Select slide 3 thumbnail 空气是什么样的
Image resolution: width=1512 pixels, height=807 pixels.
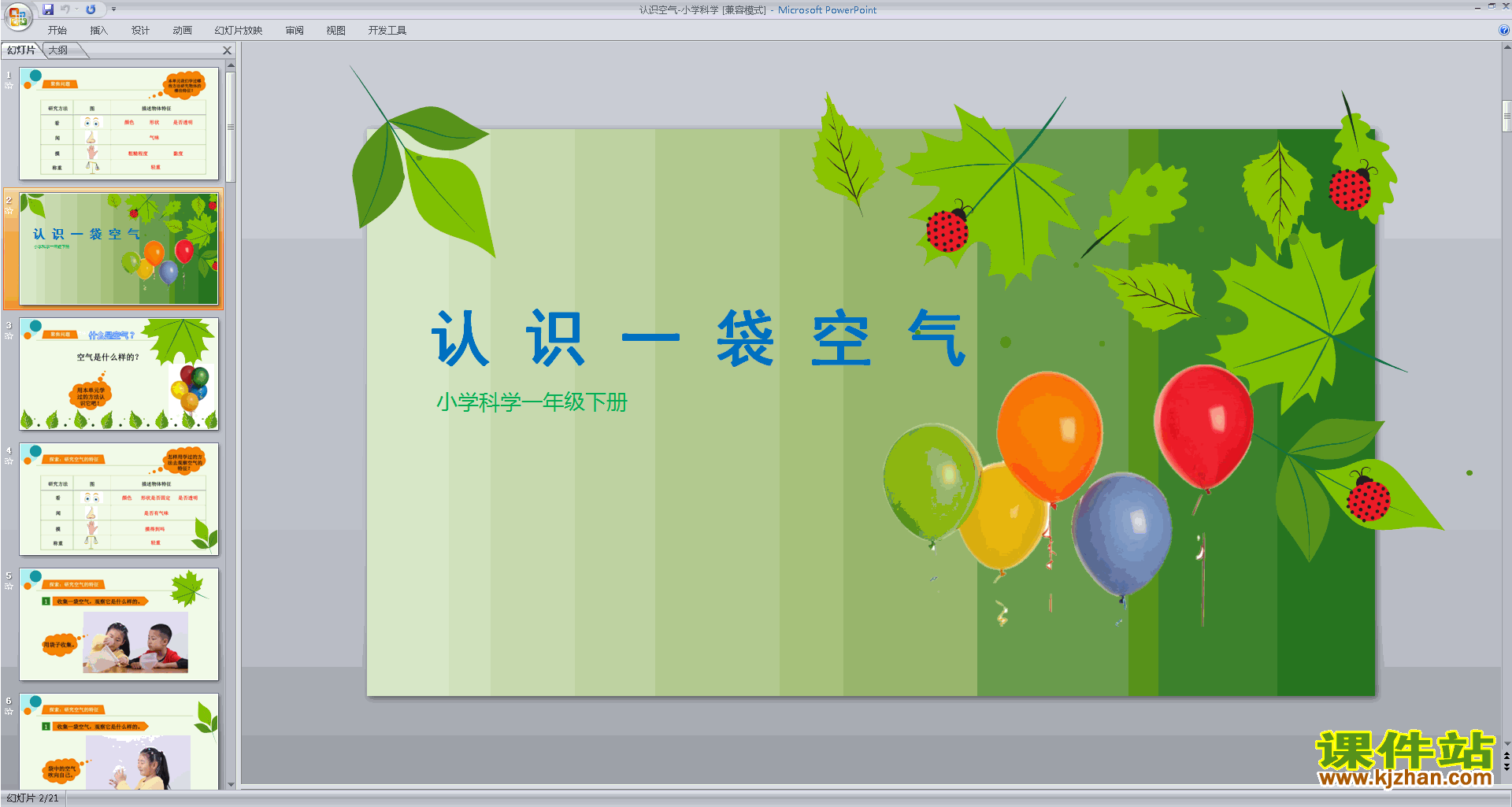pyautogui.click(x=119, y=374)
